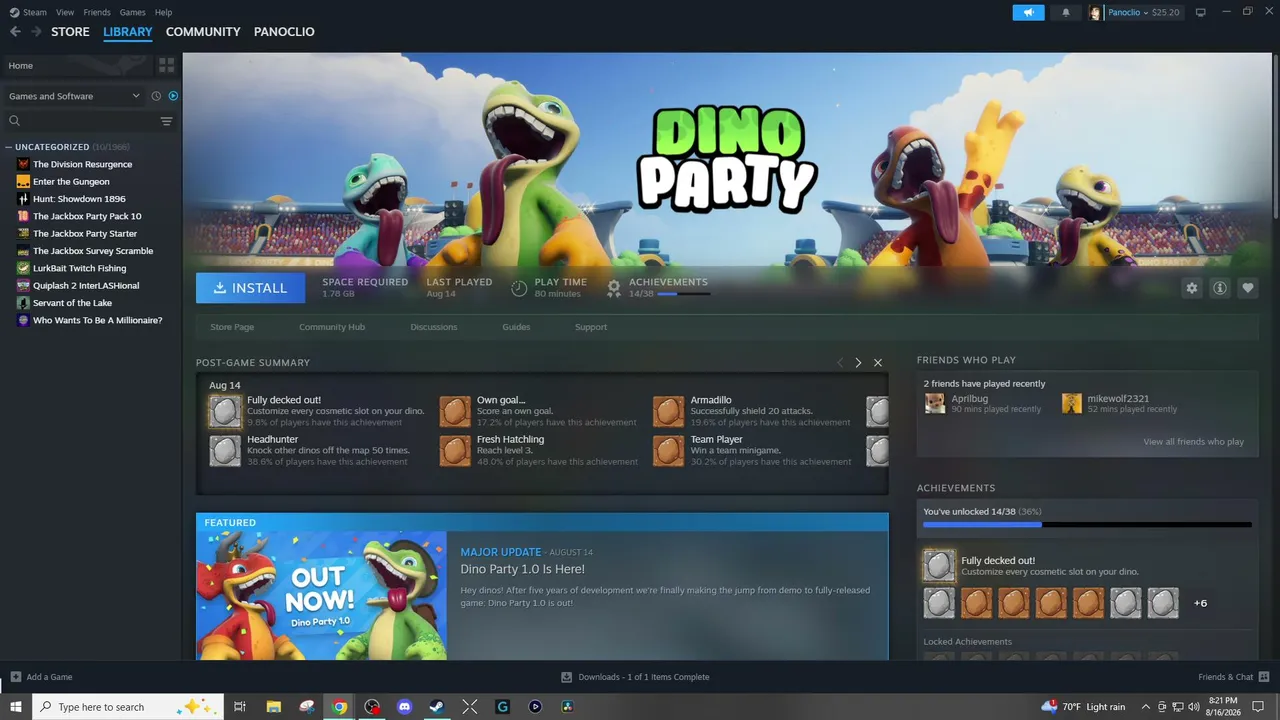This screenshot has width=1280, height=720.
Task: Sort library by recent activity clock icon
Action: click(156, 96)
